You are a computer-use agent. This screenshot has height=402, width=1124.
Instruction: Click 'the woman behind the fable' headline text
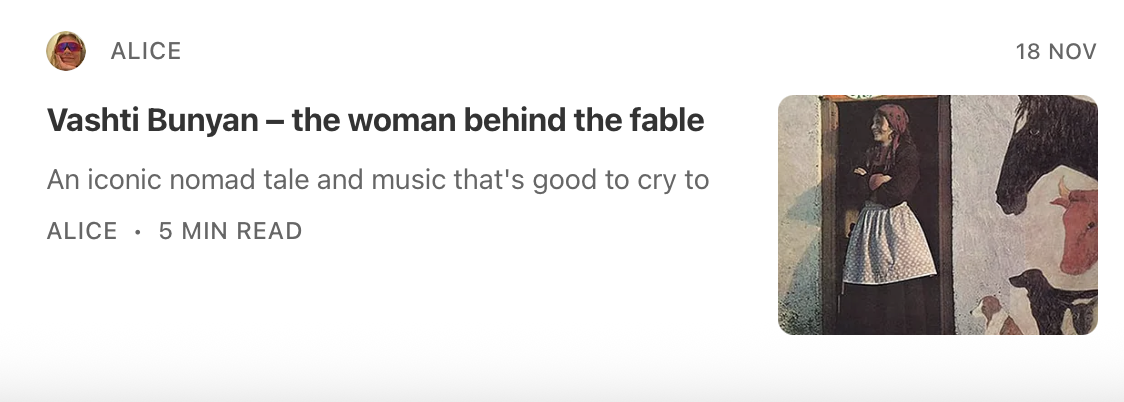498,121
